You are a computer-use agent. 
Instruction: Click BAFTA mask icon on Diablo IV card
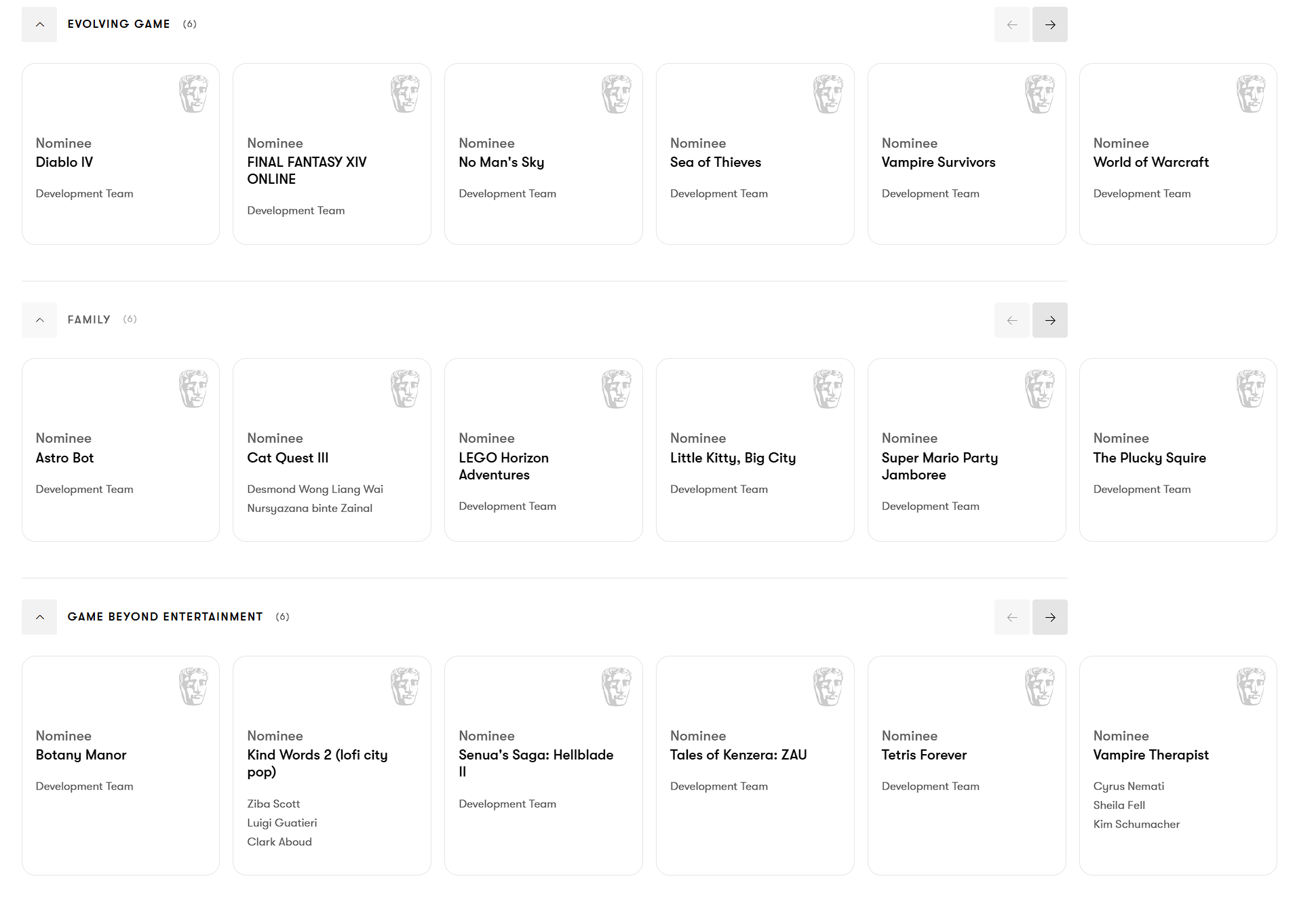(193, 94)
